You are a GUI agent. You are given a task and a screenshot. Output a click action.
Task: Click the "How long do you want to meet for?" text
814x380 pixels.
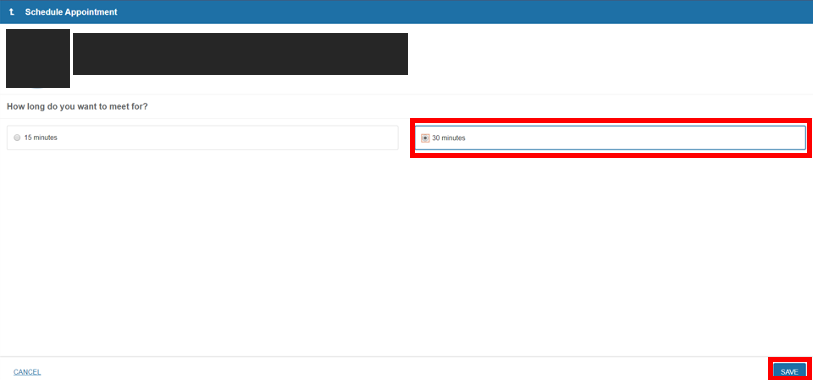tap(77, 106)
